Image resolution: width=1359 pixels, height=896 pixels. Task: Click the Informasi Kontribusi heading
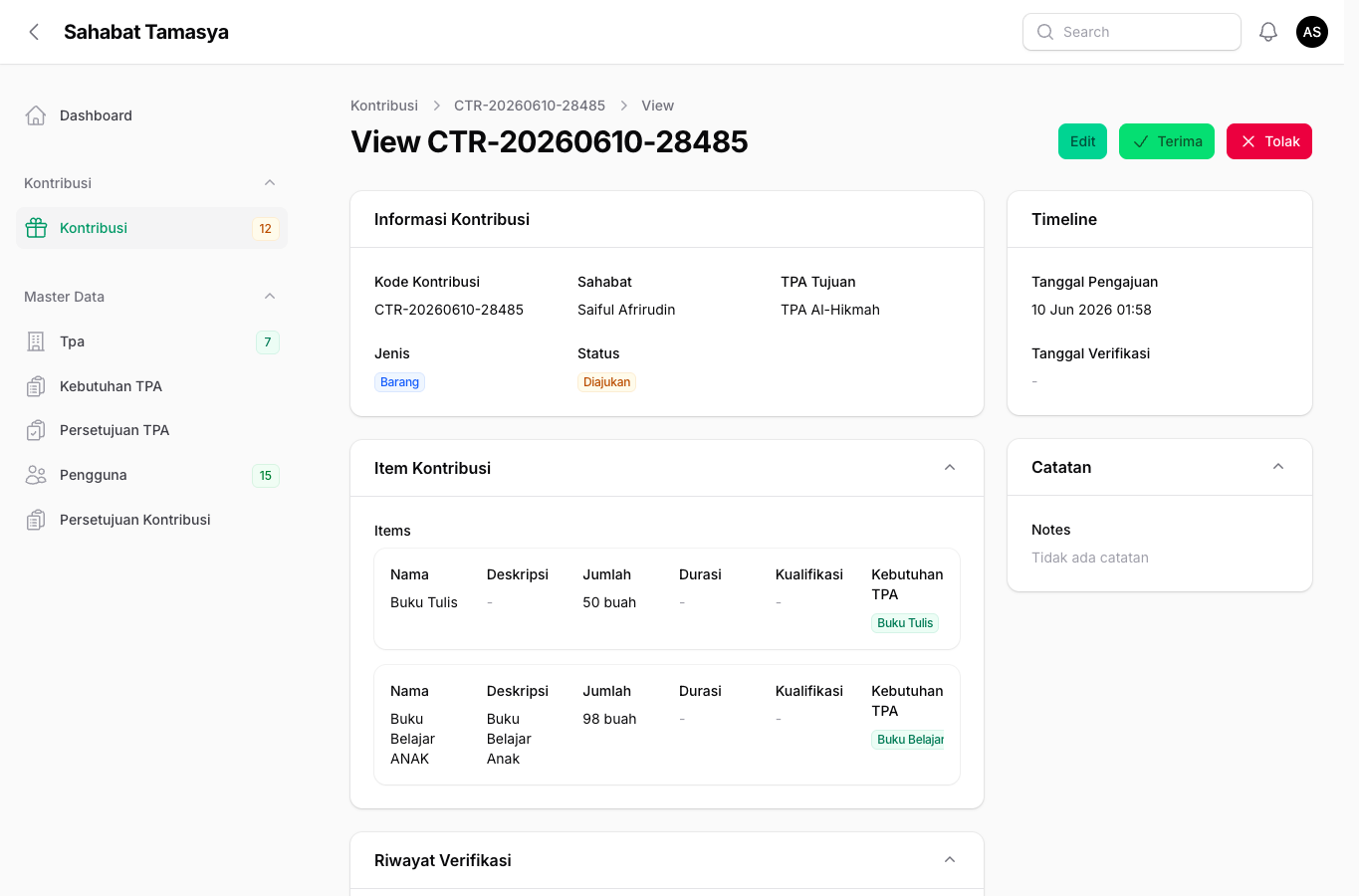pos(452,219)
